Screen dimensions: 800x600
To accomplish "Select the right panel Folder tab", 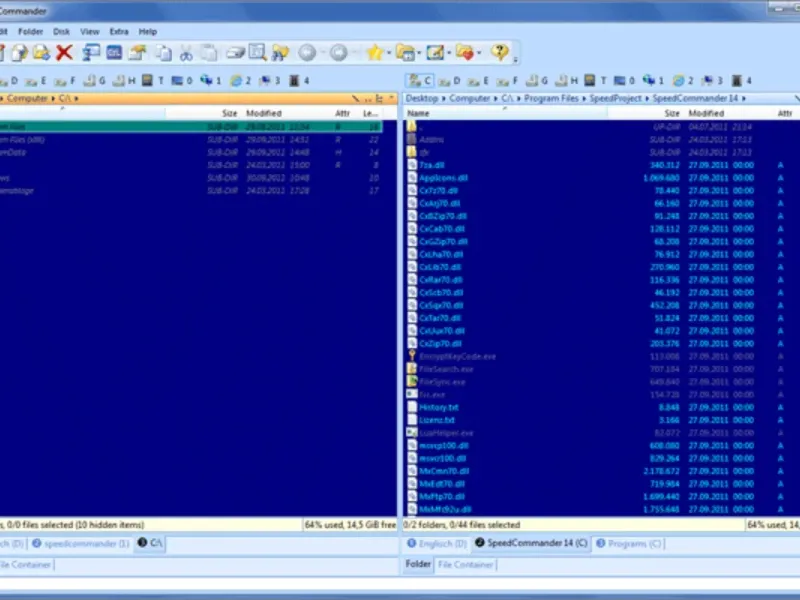I will click(418, 564).
